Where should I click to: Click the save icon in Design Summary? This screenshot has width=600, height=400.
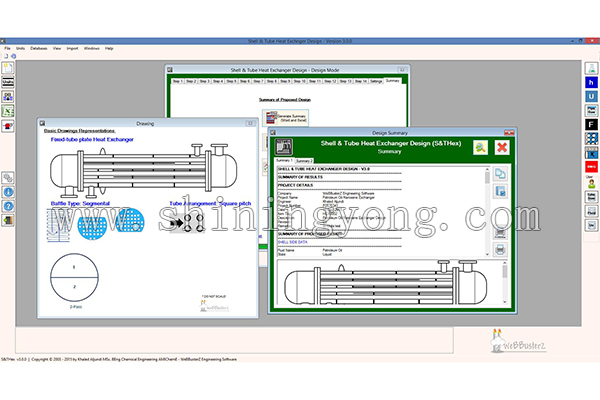(500, 191)
